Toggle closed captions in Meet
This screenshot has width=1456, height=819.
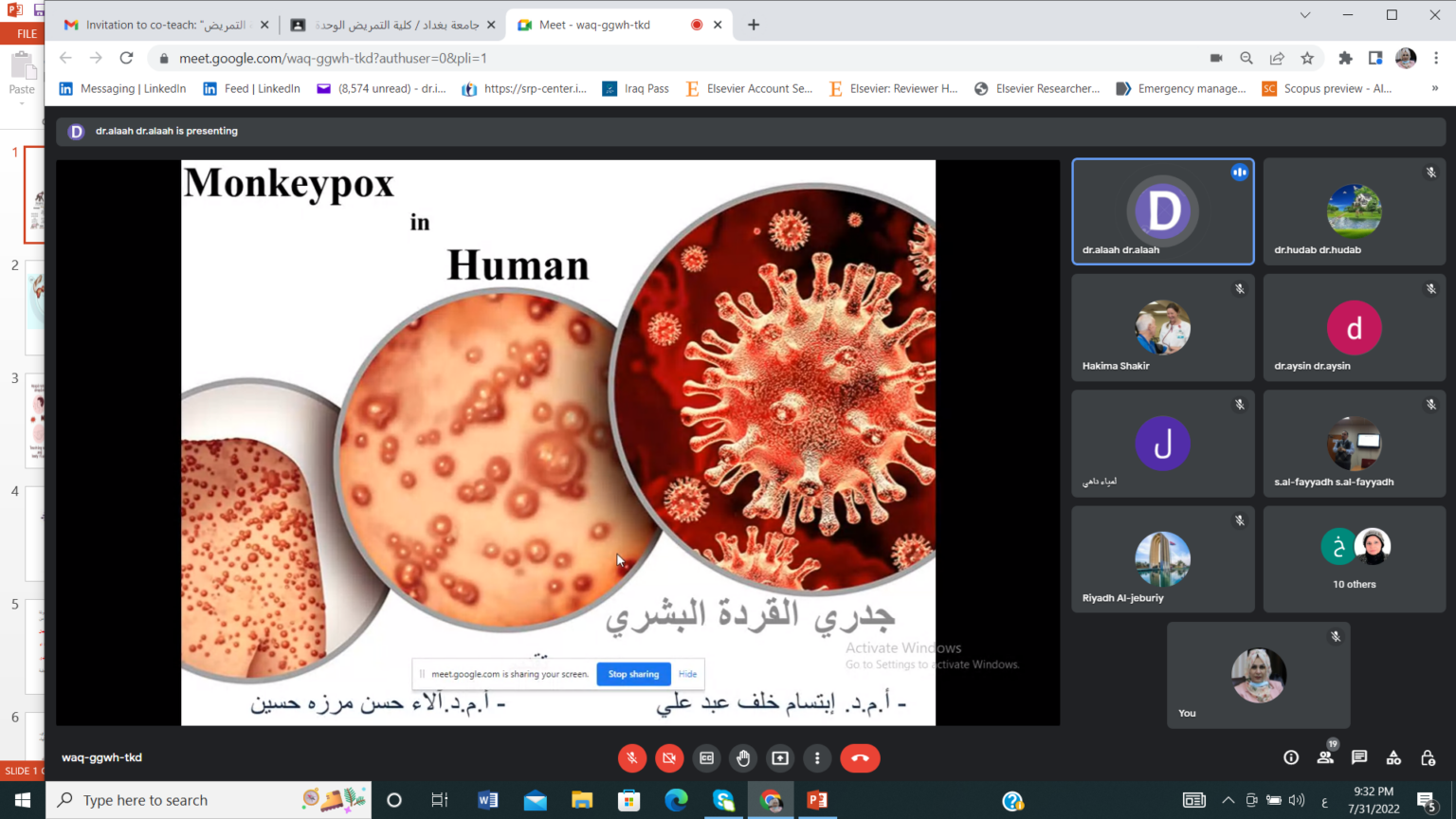706,758
